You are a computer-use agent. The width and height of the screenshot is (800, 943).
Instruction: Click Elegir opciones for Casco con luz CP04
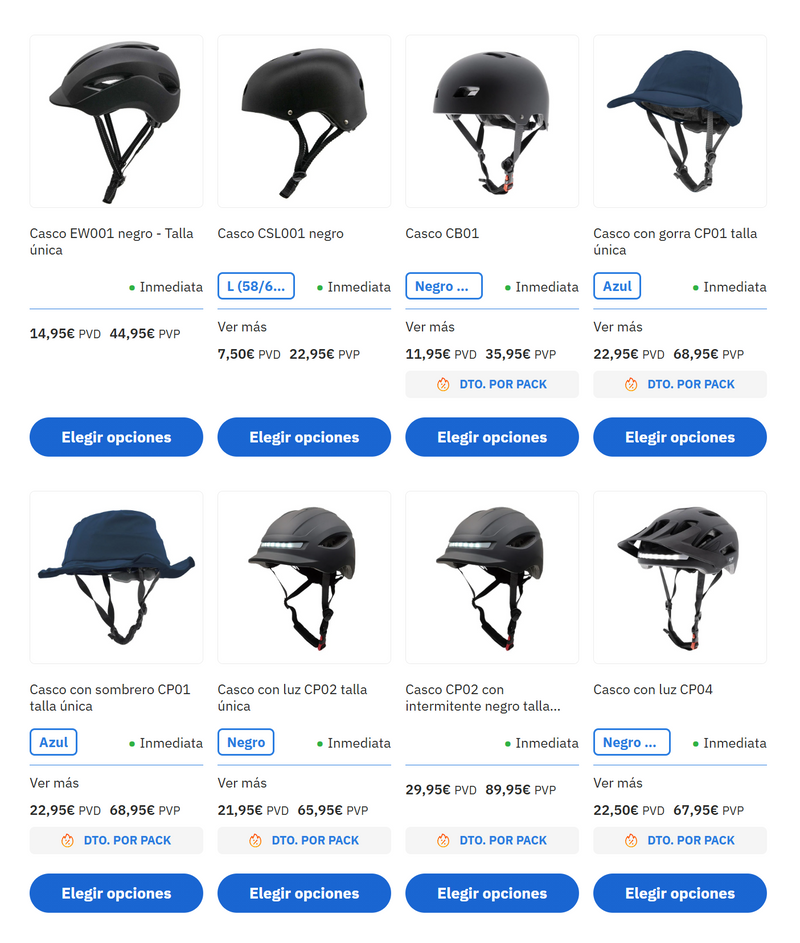pos(680,893)
